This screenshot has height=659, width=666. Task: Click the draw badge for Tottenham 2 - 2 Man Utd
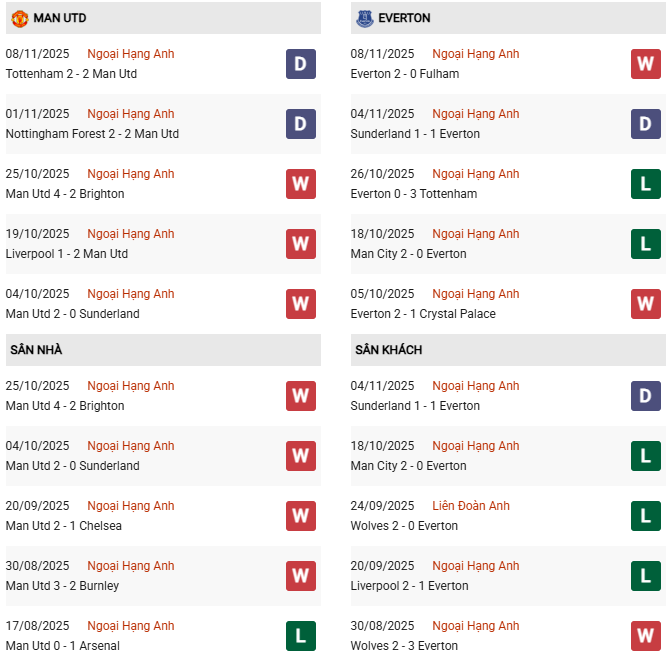tap(301, 64)
